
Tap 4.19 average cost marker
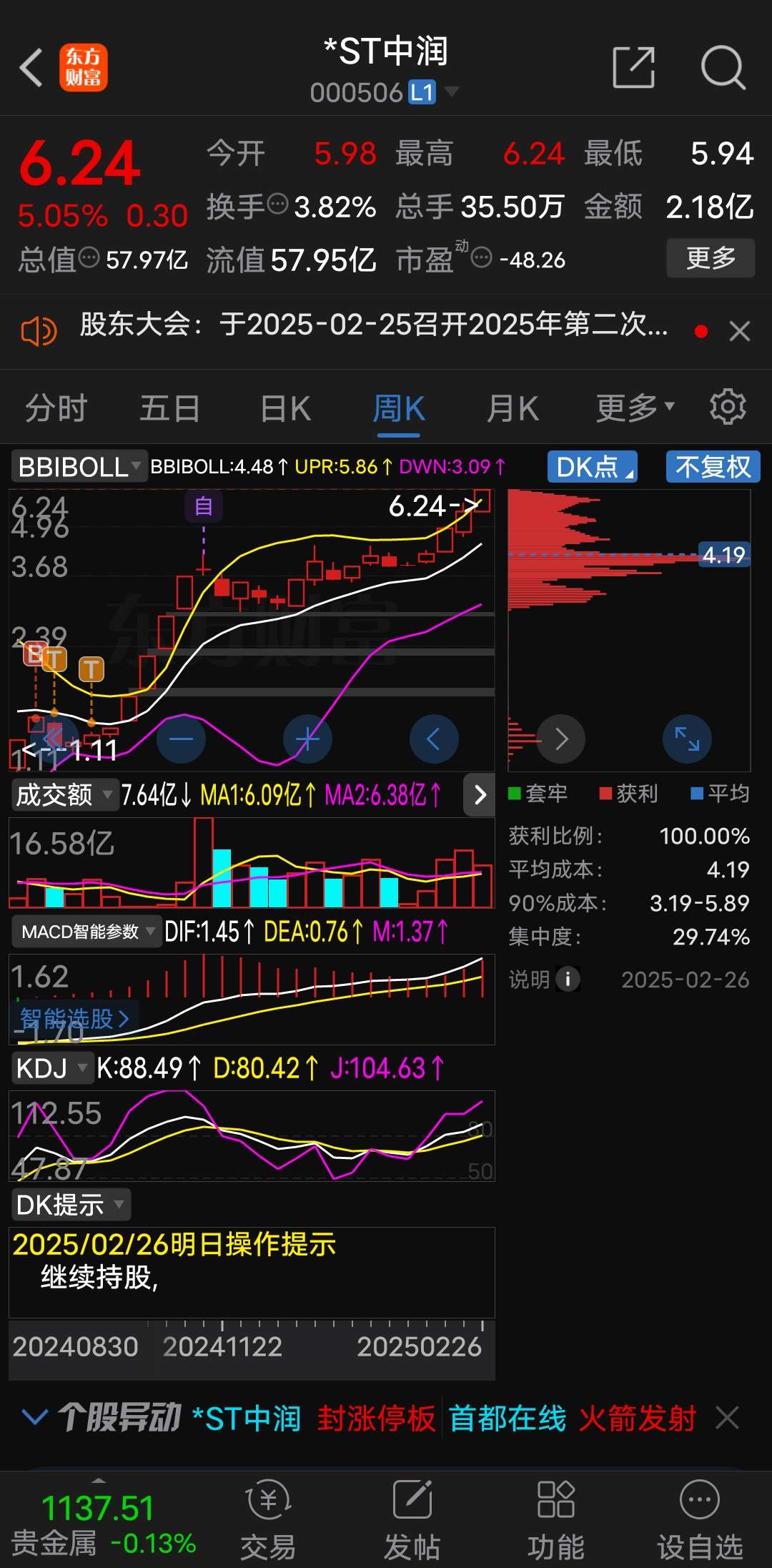[x=723, y=554]
